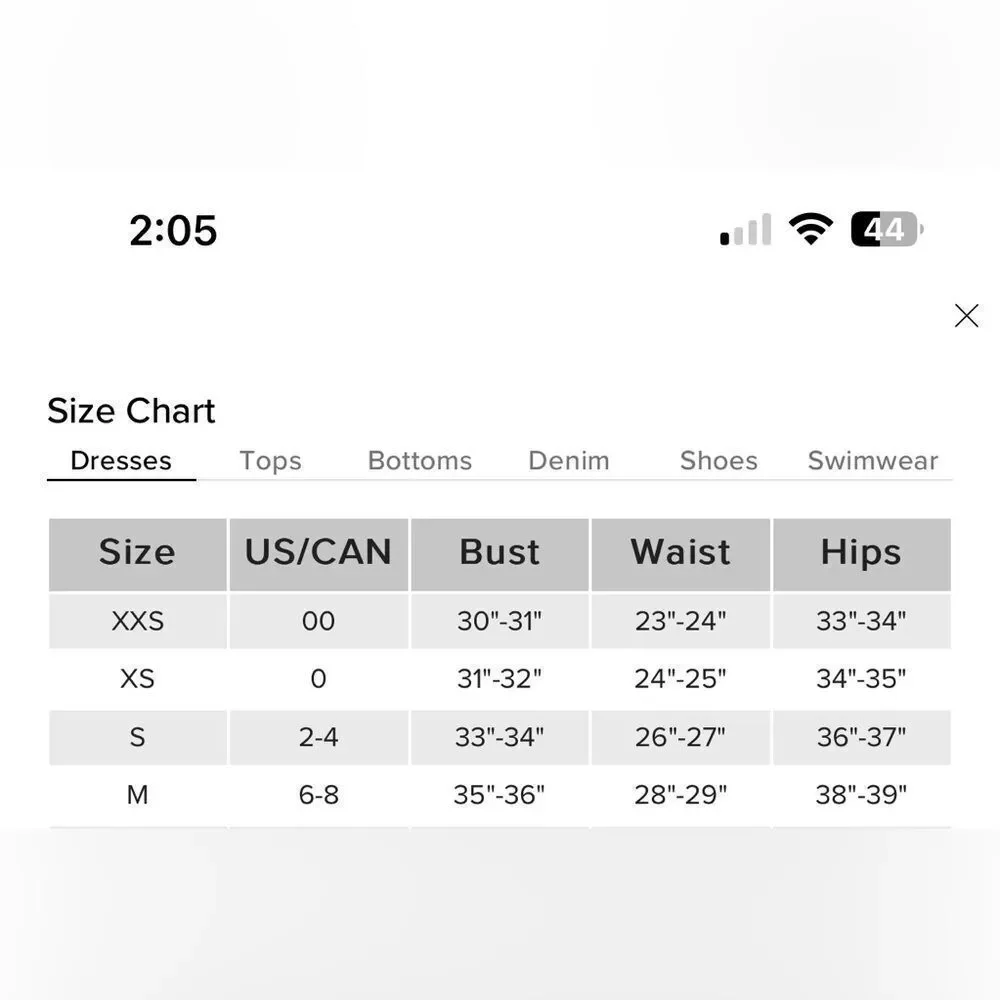
Task: Select the Dresses tab
Action: [x=121, y=461]
